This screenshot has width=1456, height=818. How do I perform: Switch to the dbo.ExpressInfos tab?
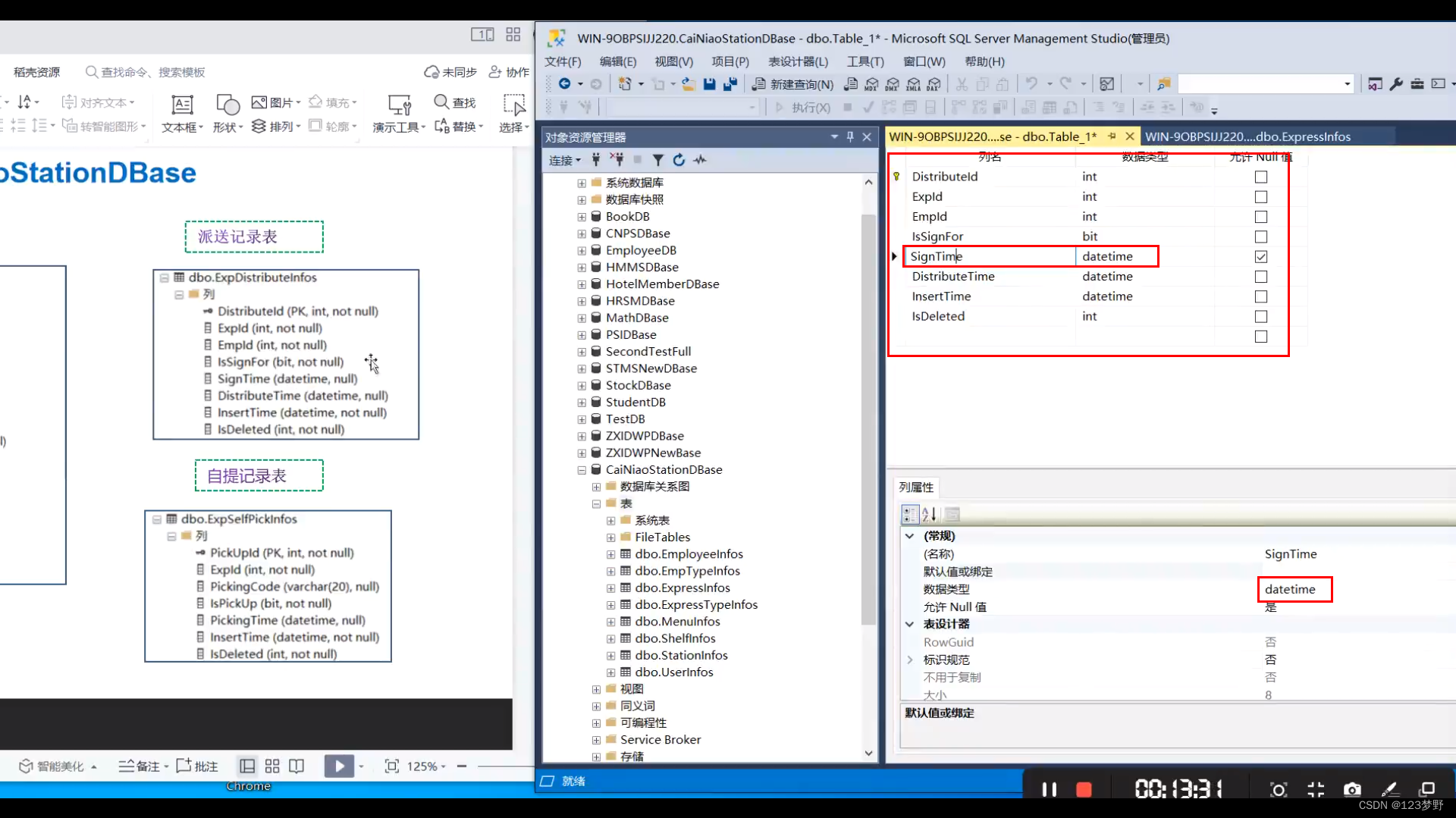point(1247,136)
